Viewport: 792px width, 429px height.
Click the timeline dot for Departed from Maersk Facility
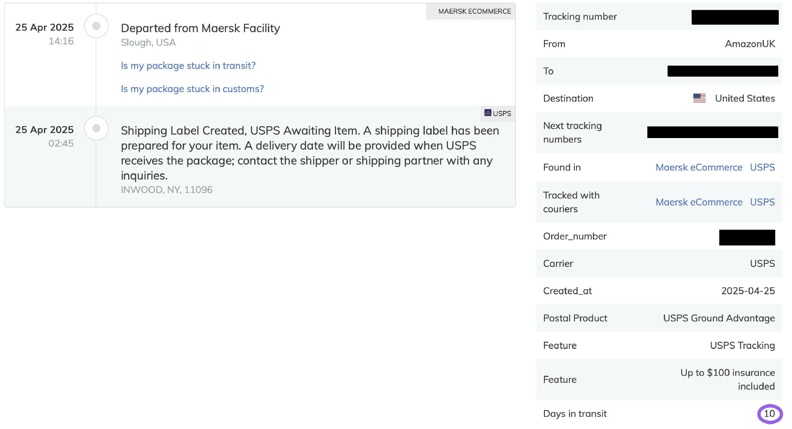pyautogui.click(x=96, y=26)
